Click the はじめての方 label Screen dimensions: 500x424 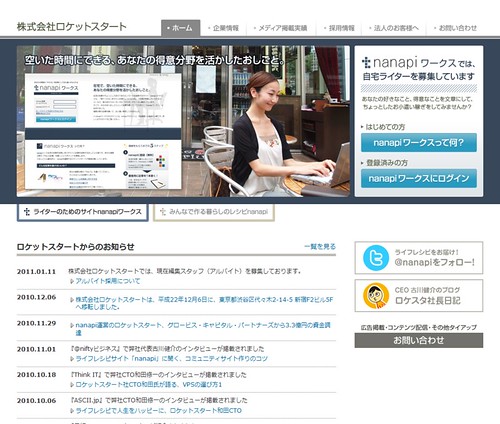(x=385, y=127)
